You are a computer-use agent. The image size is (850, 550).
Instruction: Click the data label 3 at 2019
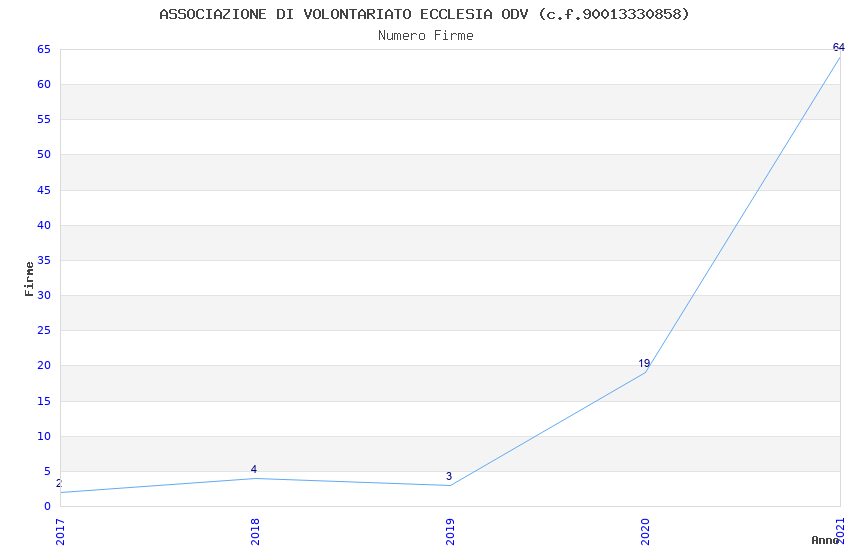click(449, 476)
